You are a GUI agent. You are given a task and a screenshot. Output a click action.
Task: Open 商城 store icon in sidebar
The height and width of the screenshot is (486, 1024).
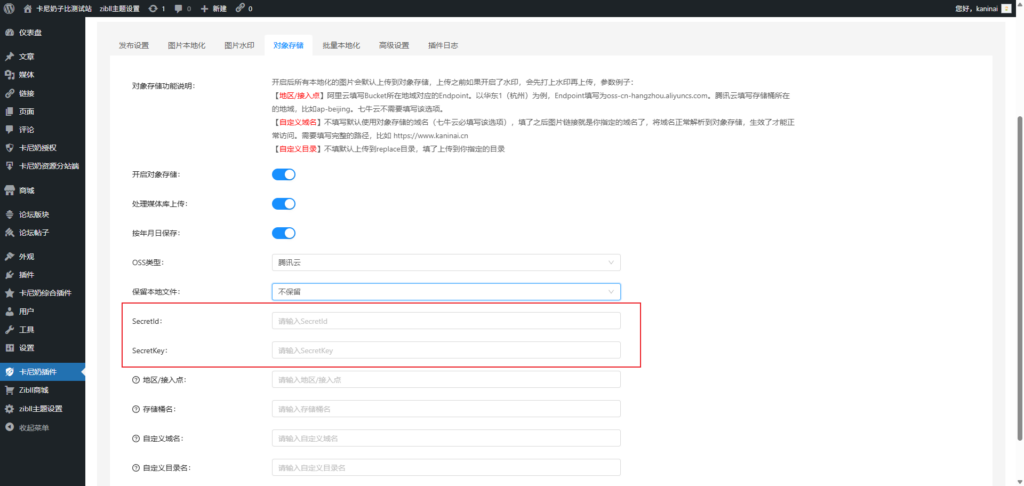point(9,191)
